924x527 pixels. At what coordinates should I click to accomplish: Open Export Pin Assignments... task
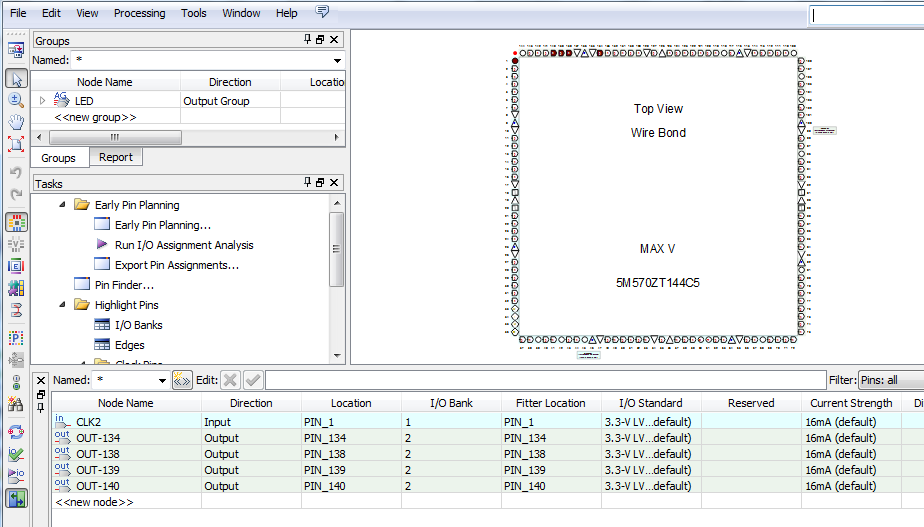tap(177, 265)
